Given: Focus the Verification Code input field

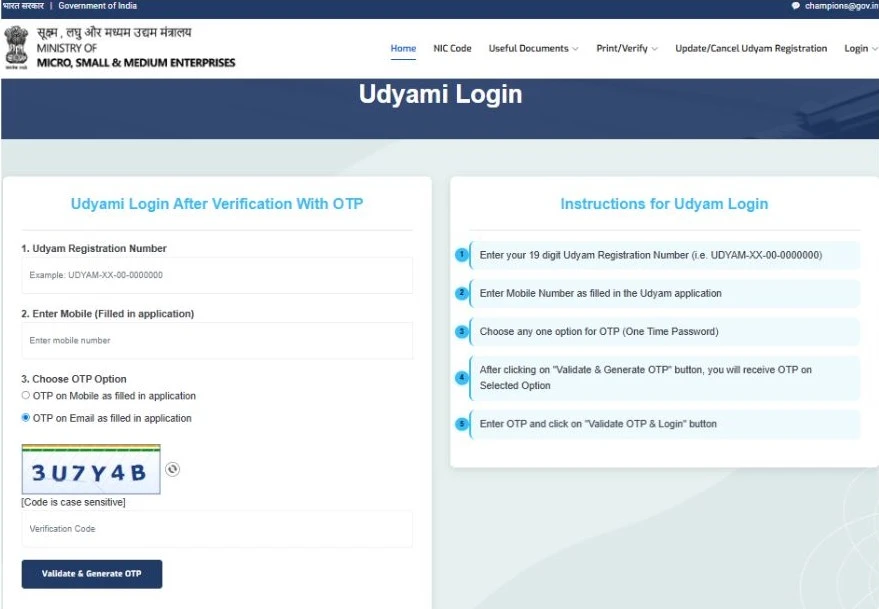Looking at the screenshot, I should coord(217,529).
